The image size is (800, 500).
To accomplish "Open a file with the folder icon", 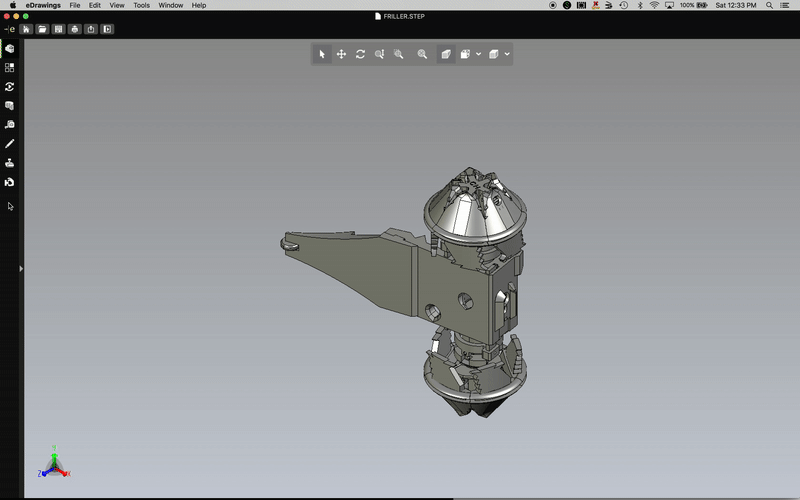I will [43, 29].
